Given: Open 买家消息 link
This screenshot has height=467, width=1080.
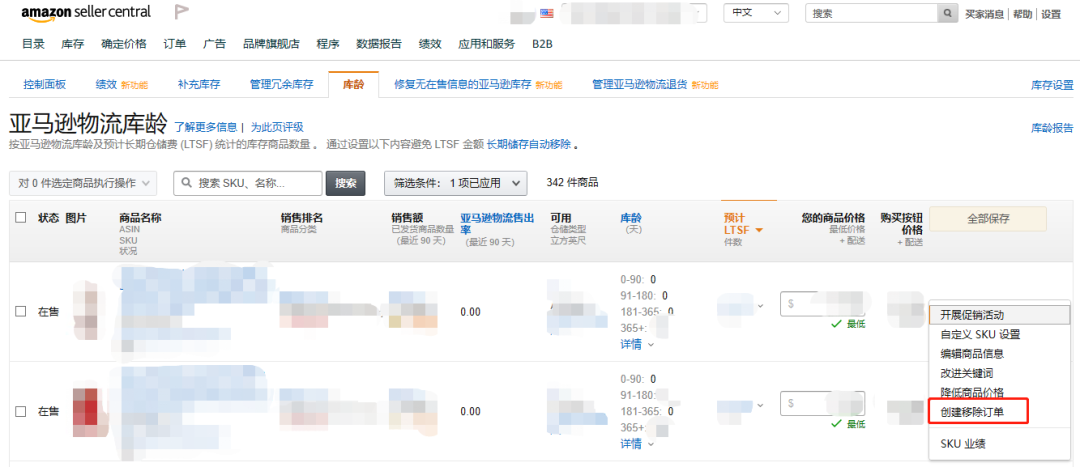Looking at the screenshot, I should coord(984,14).
